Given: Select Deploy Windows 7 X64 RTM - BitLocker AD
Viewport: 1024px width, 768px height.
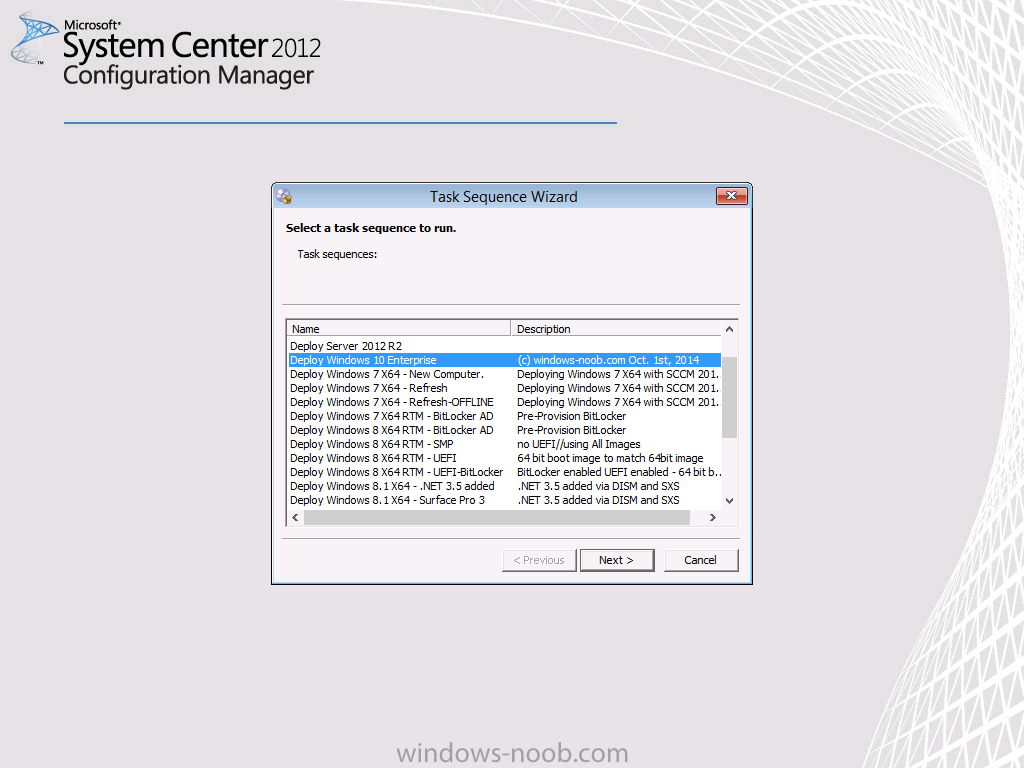Looking at the screenshot, I should tap(505, 416).
